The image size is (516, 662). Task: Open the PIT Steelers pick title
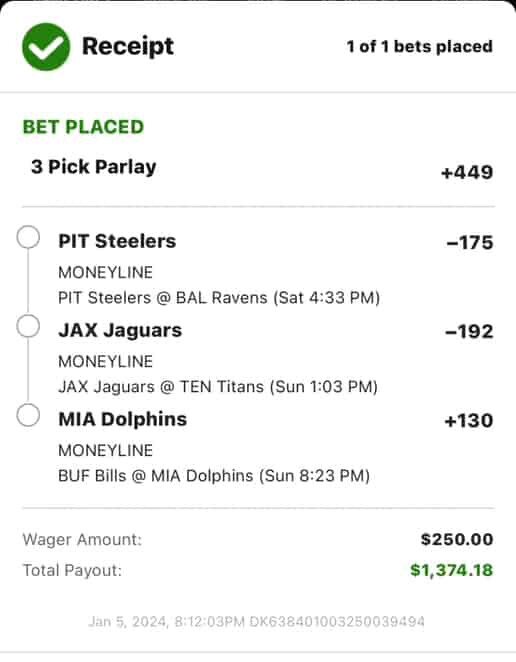(x=117, y=241)
